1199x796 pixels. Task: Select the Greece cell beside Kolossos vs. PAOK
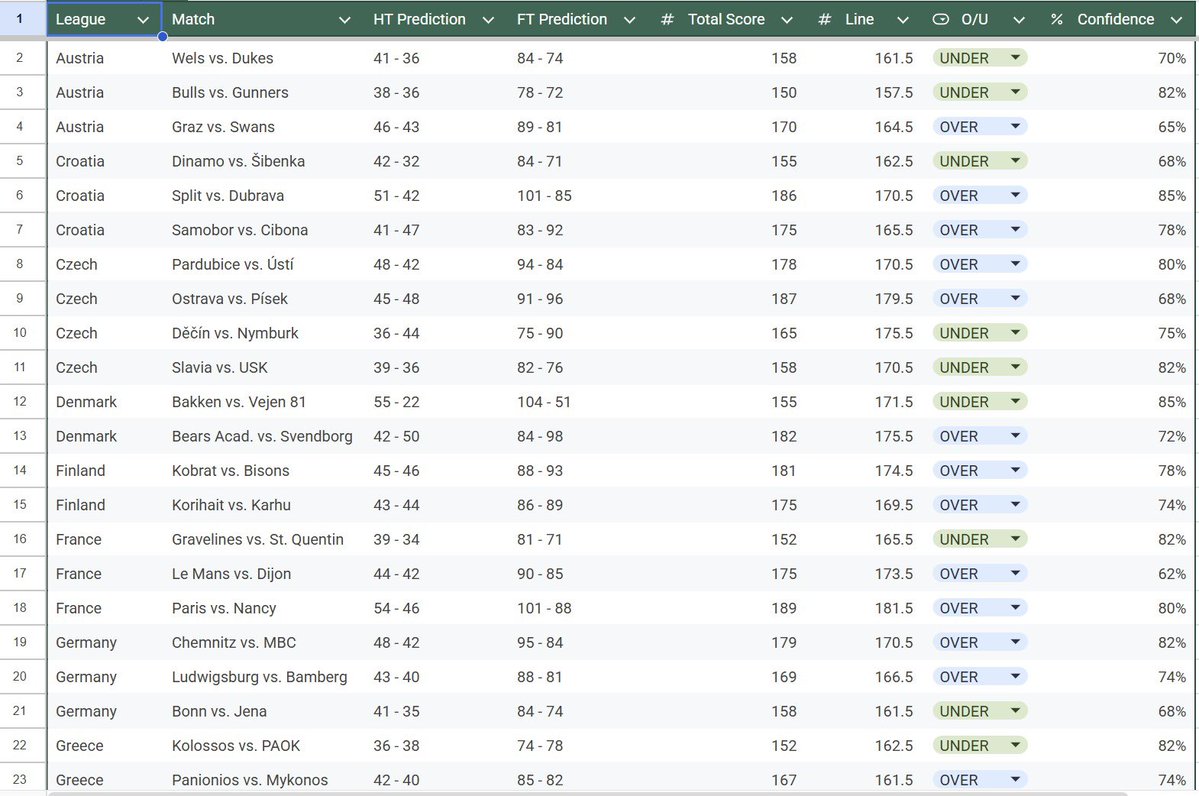coord(105,746)
